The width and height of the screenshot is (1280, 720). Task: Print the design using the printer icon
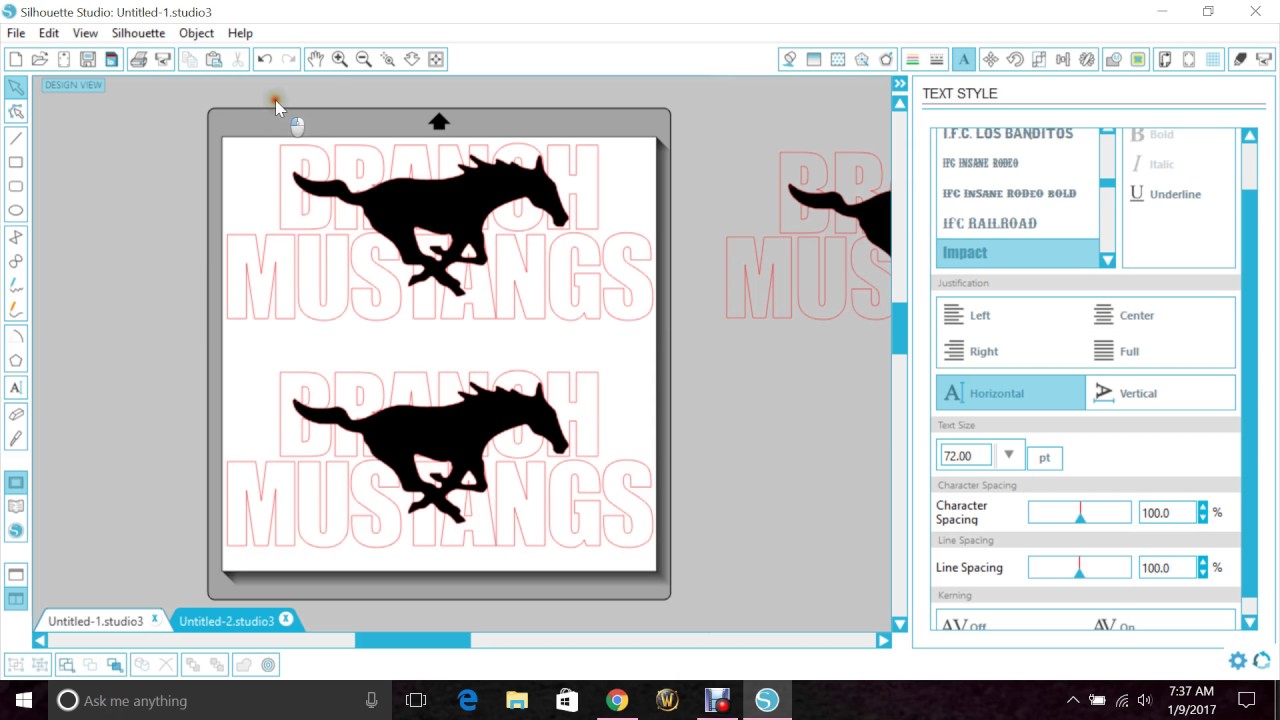click(x=139, y=59)
